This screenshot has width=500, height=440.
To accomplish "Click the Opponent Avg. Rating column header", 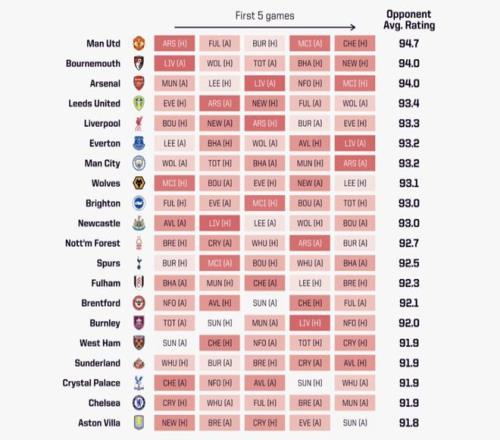I will (409, 20).
